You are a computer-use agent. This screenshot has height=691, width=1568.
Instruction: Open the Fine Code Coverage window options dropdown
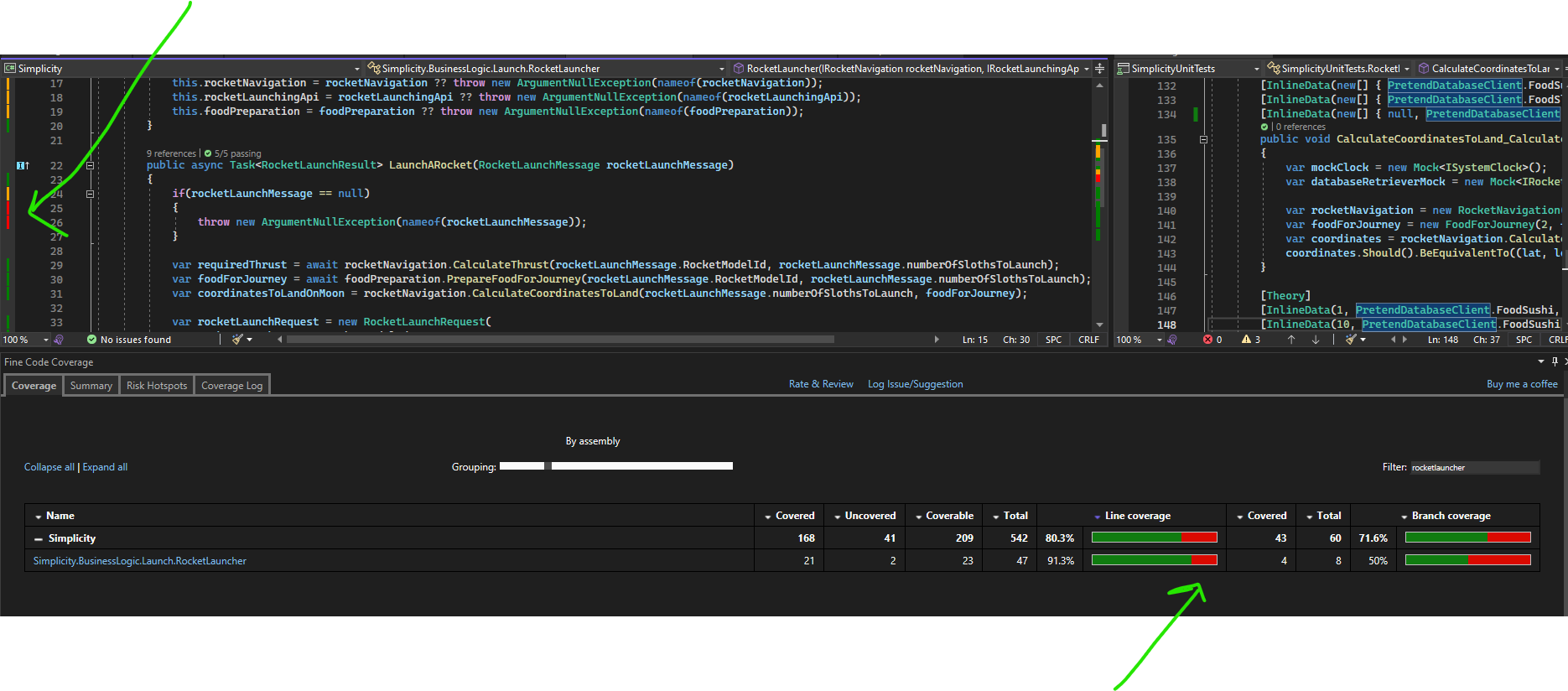click(1541, 361)
